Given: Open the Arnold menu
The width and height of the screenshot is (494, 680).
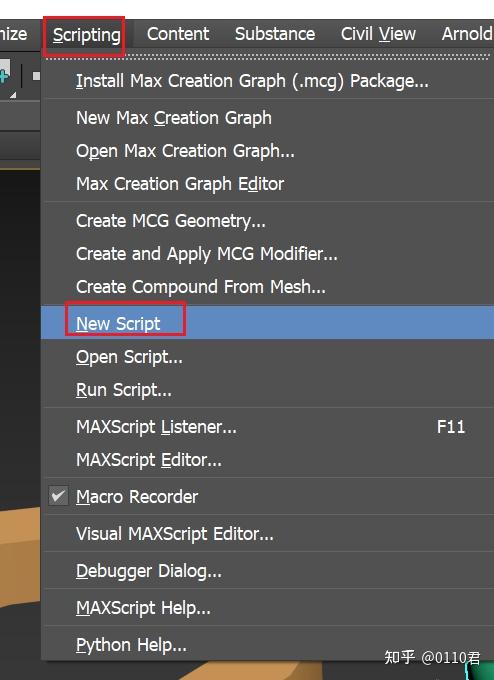Looking at the screenshot, I should (x=466, y=34).
